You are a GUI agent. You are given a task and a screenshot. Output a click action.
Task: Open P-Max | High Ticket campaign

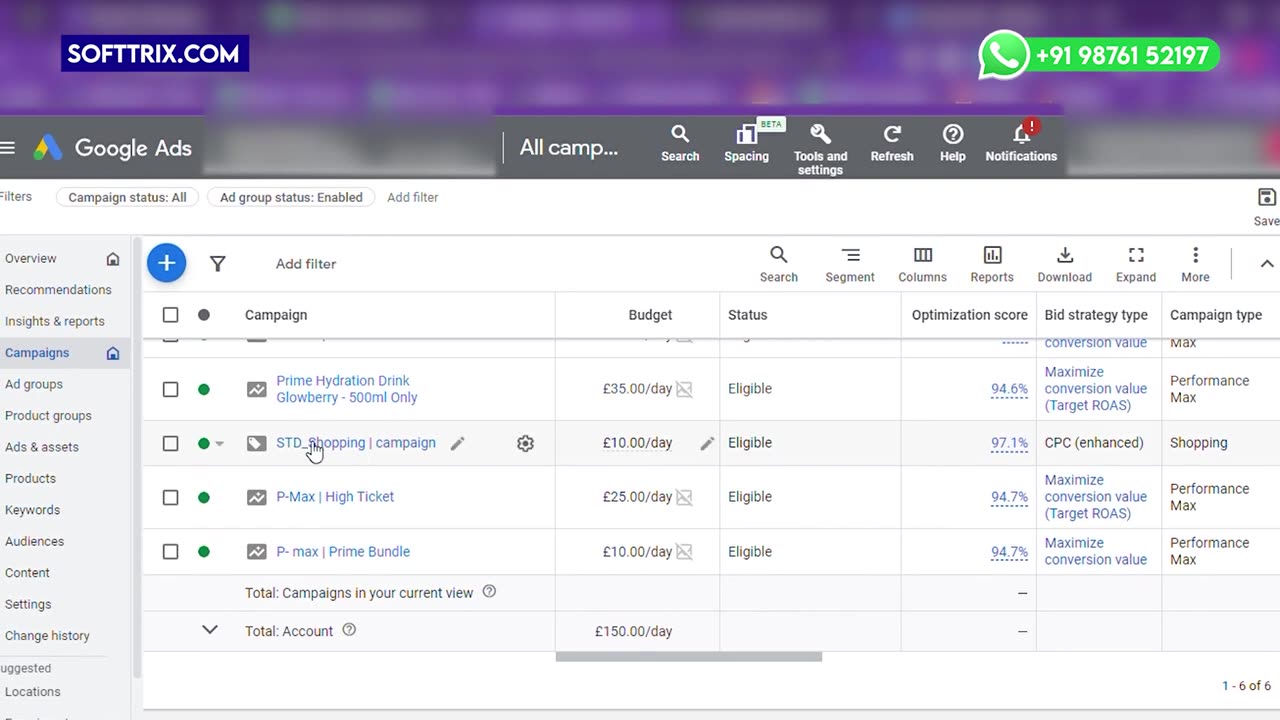point(335,497)
